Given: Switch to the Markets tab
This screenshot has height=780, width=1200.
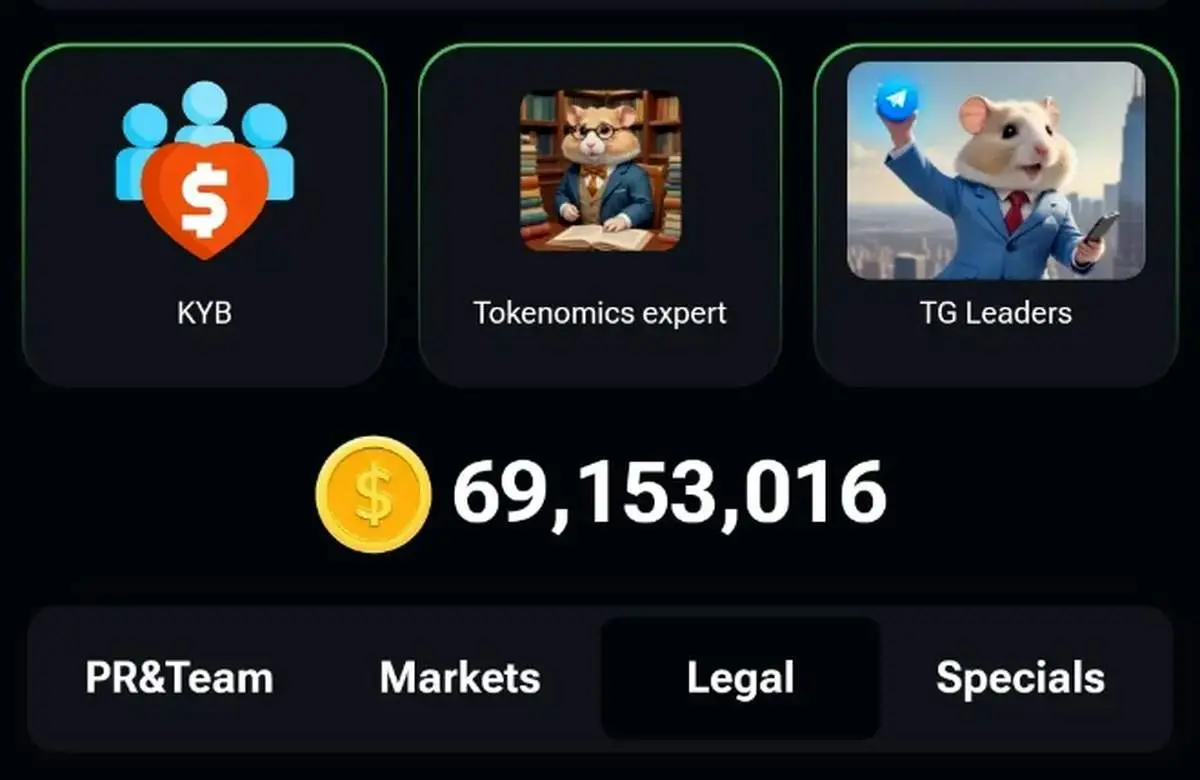Looking at the screenshot, I should (x=460, y=678).
